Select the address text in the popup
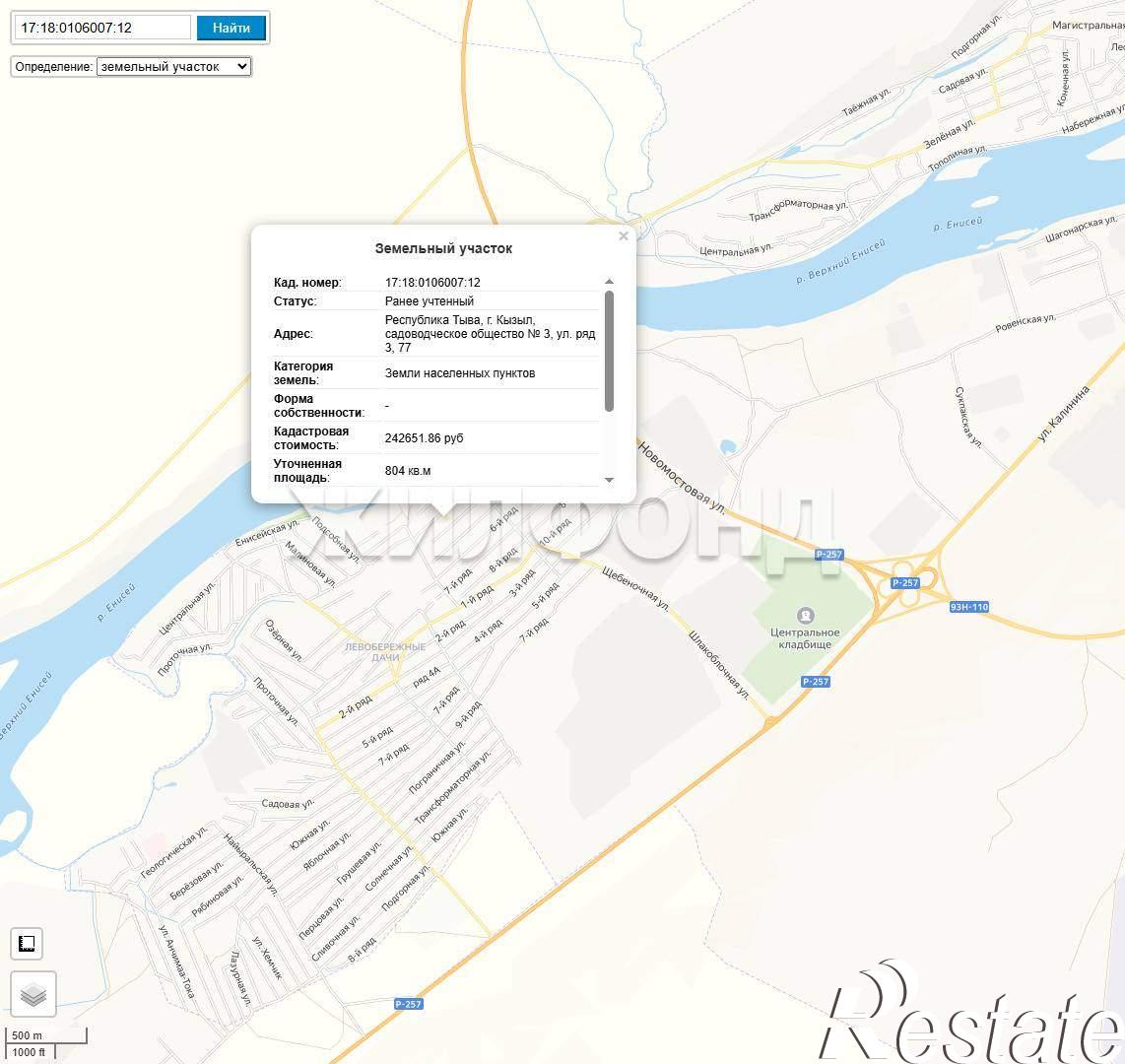1125x1064 pixels. pos(490,334)
